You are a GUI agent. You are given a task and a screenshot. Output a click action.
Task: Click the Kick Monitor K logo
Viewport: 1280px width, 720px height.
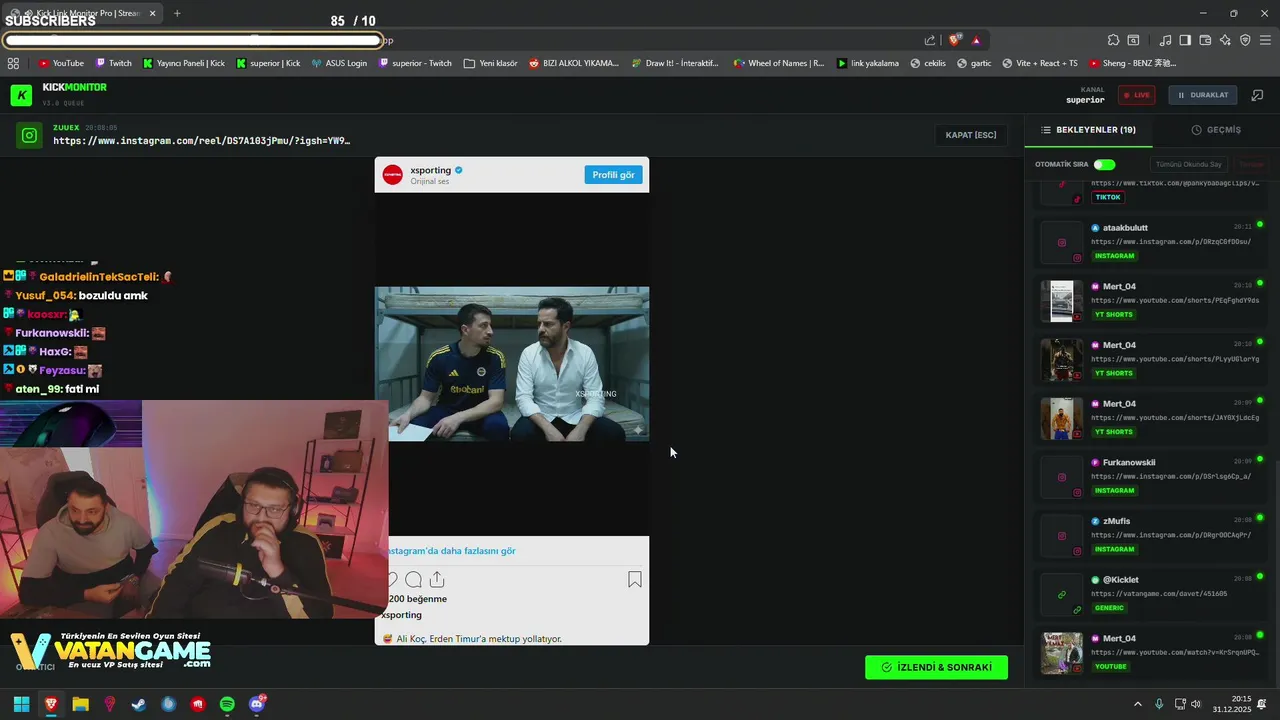tap(21, 95)
